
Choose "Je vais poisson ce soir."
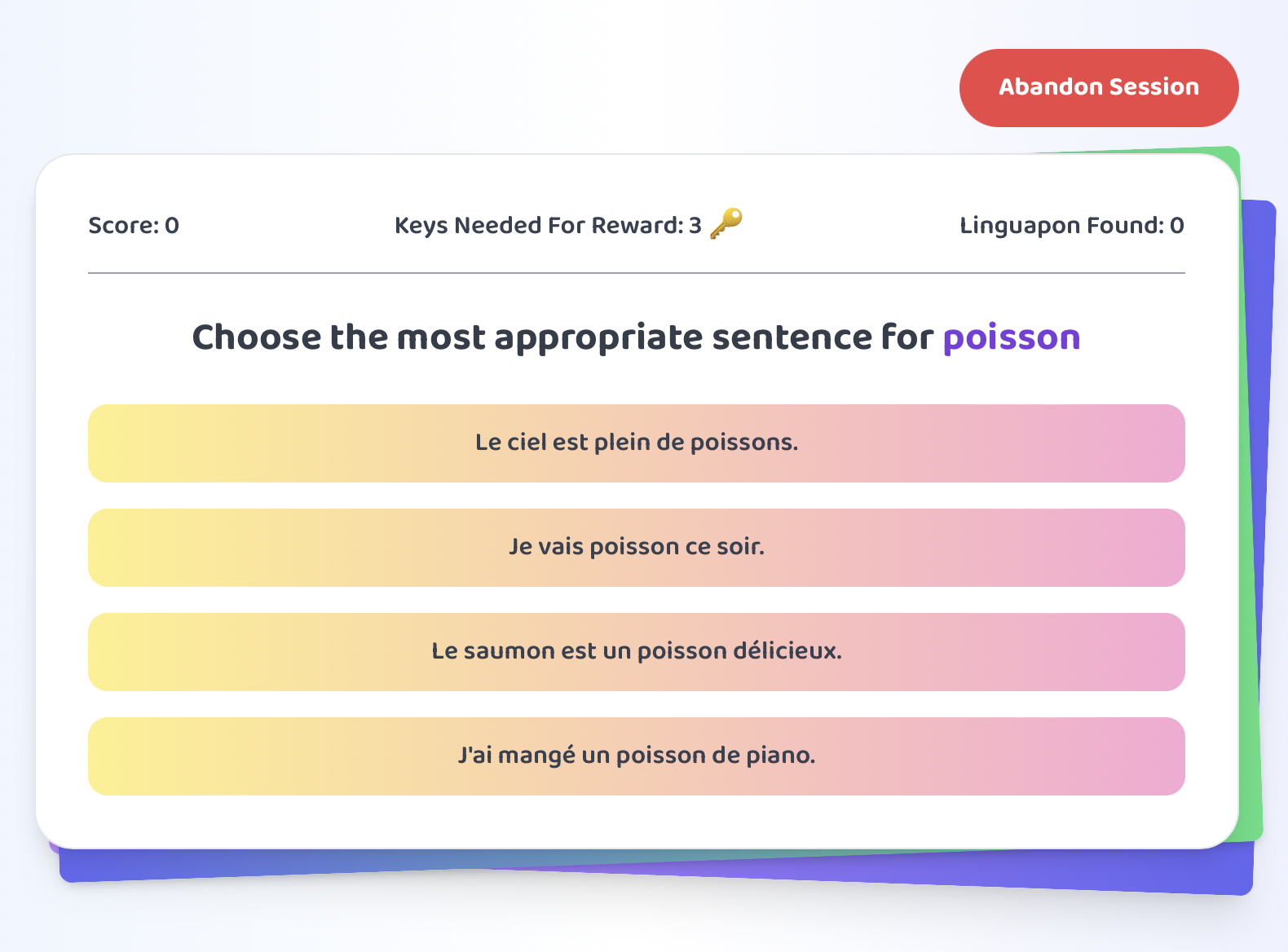click(637, 548)
